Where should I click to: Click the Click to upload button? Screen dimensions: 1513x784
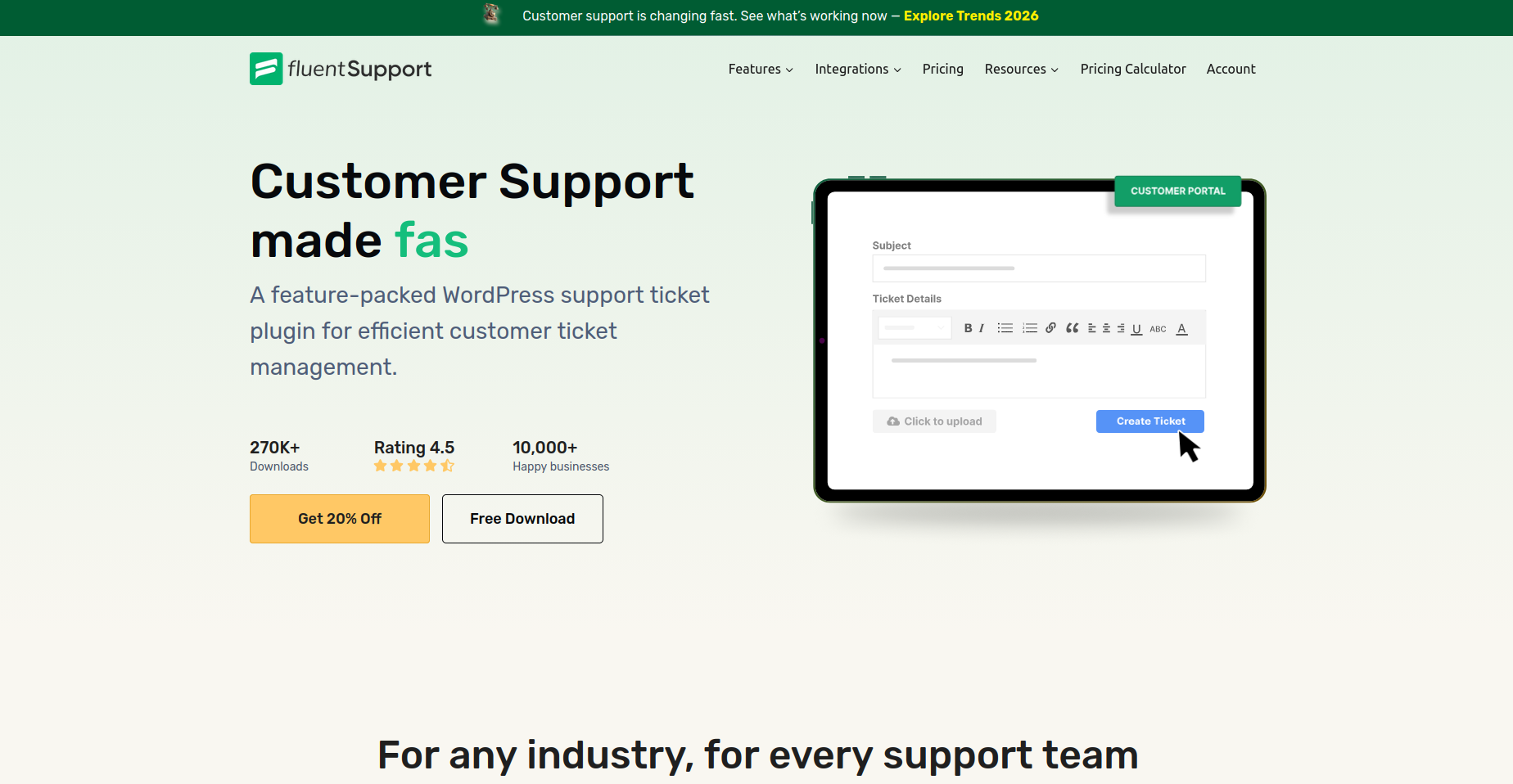[934, 421]
